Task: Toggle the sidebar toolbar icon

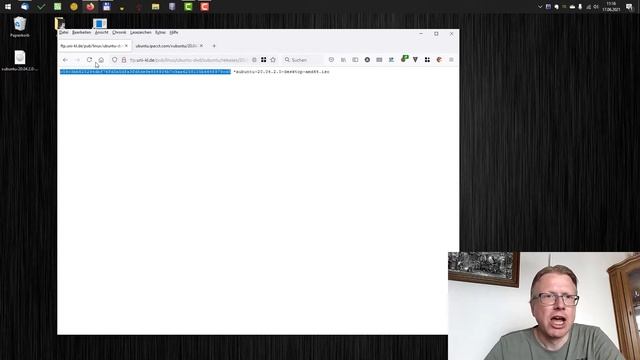Action: [x=355, y=60]
